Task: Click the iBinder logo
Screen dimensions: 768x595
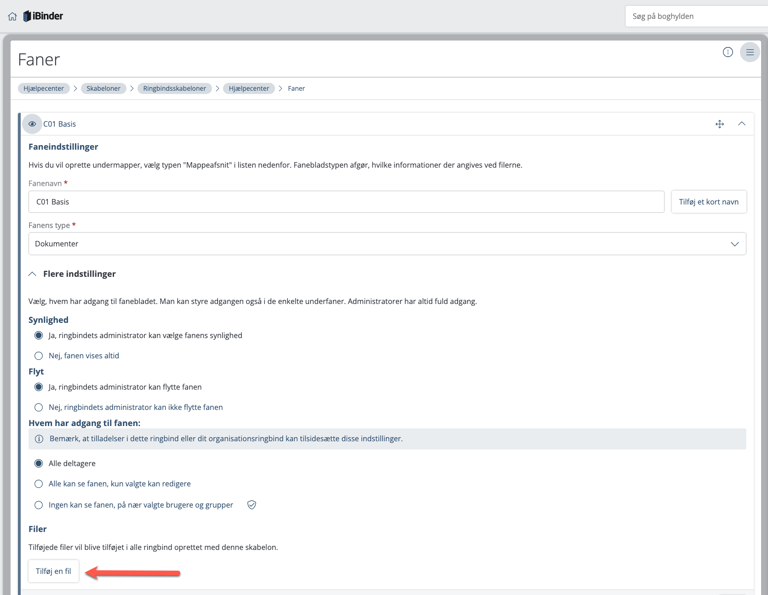Action: point(43,16)
